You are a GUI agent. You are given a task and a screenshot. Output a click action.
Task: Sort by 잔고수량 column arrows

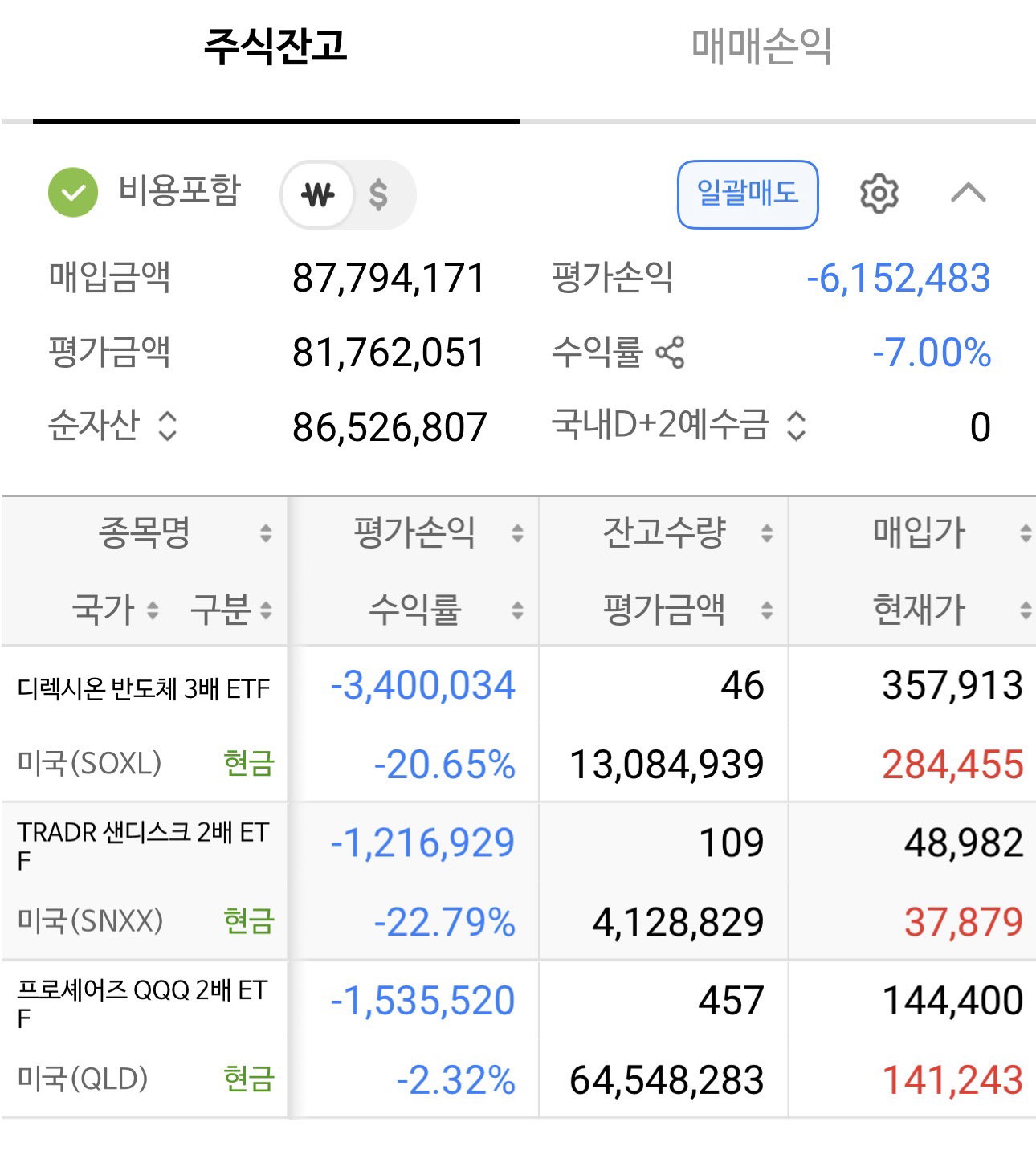[x=767, y=532]
